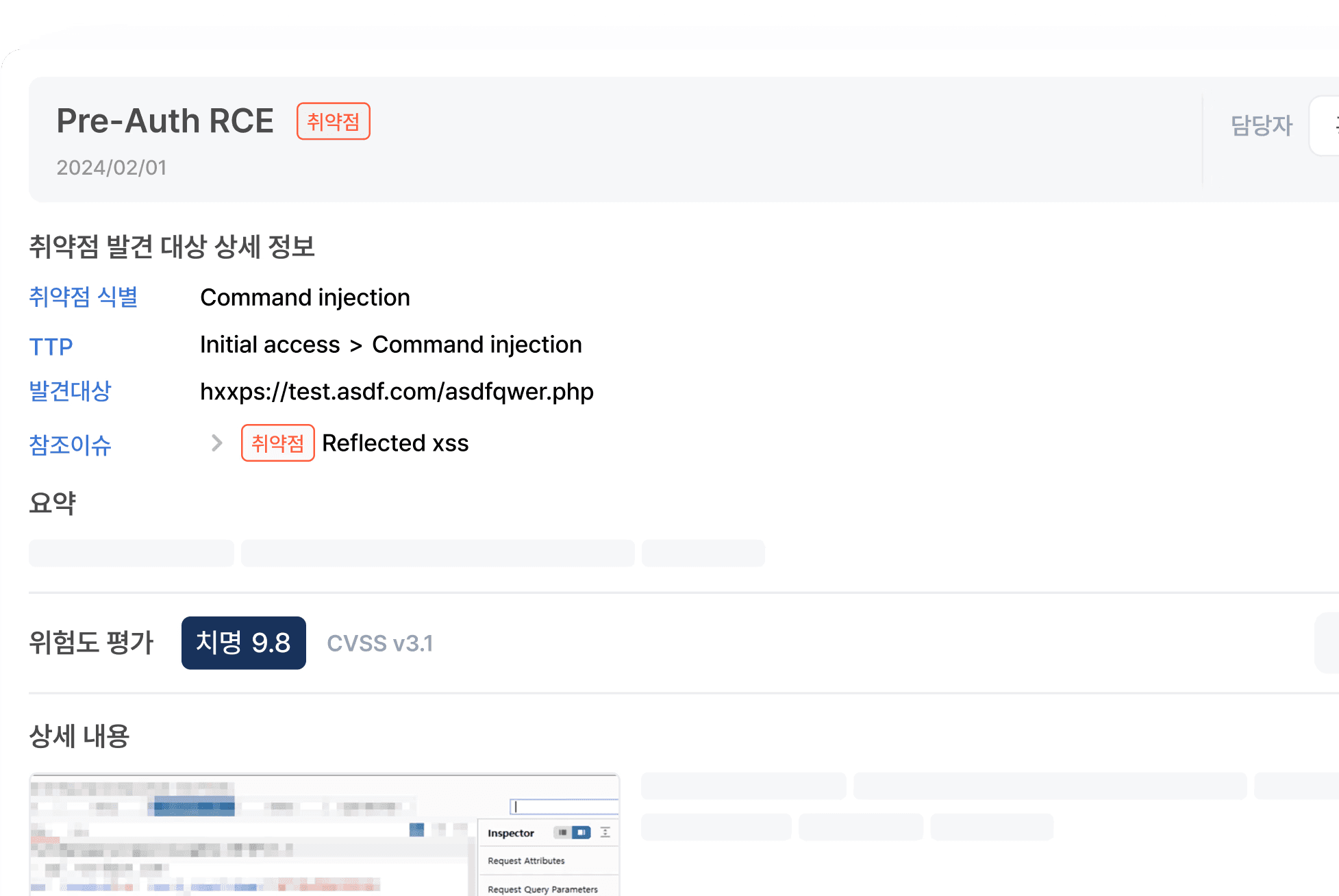The width and height of the screenshot is (1339, 896).
Task: Click the 취약점 badge beside Pre-Auth RCE
Action: (x=333, y=121)
